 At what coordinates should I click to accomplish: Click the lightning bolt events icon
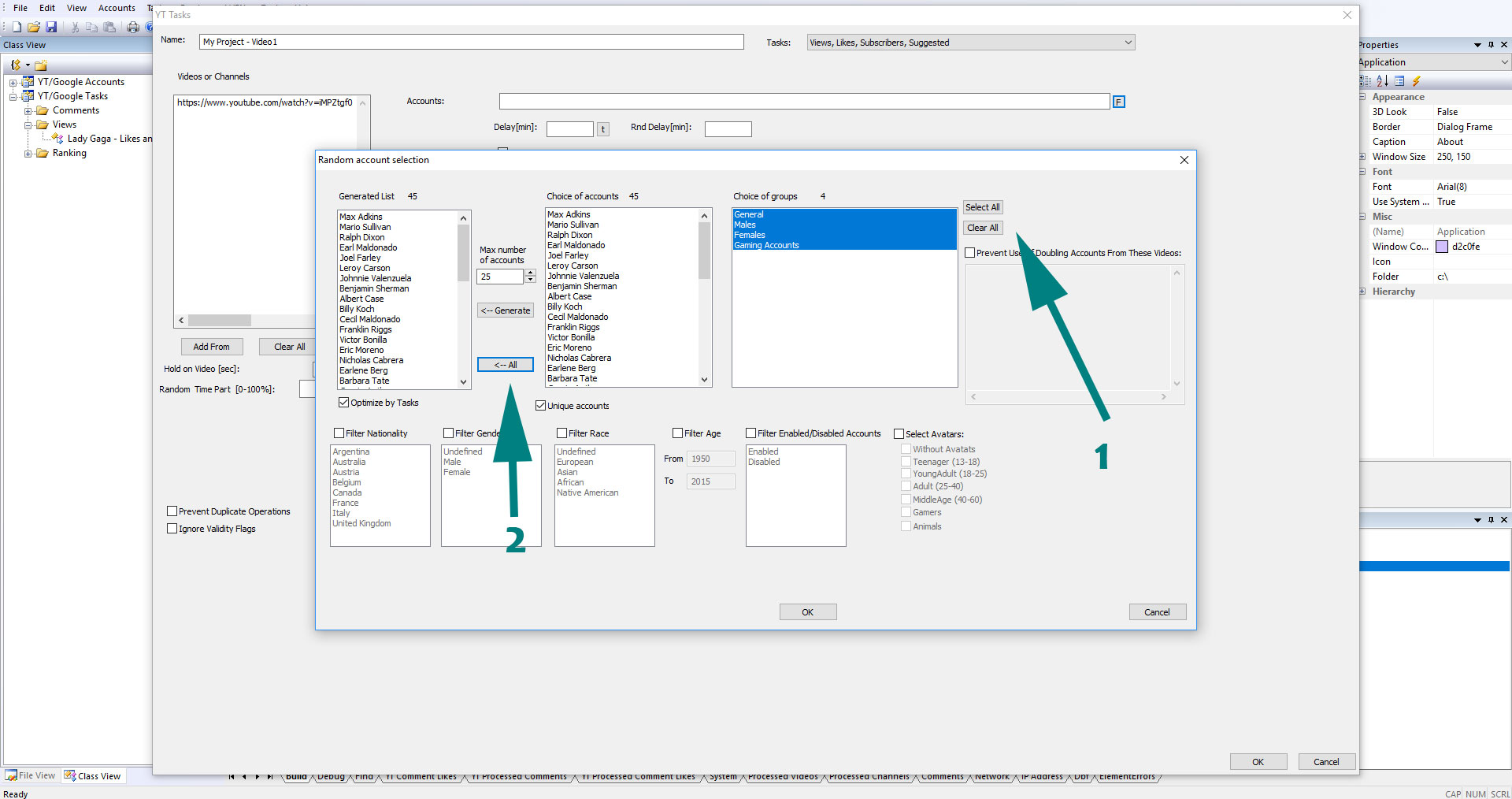[x=1416, y=81]
